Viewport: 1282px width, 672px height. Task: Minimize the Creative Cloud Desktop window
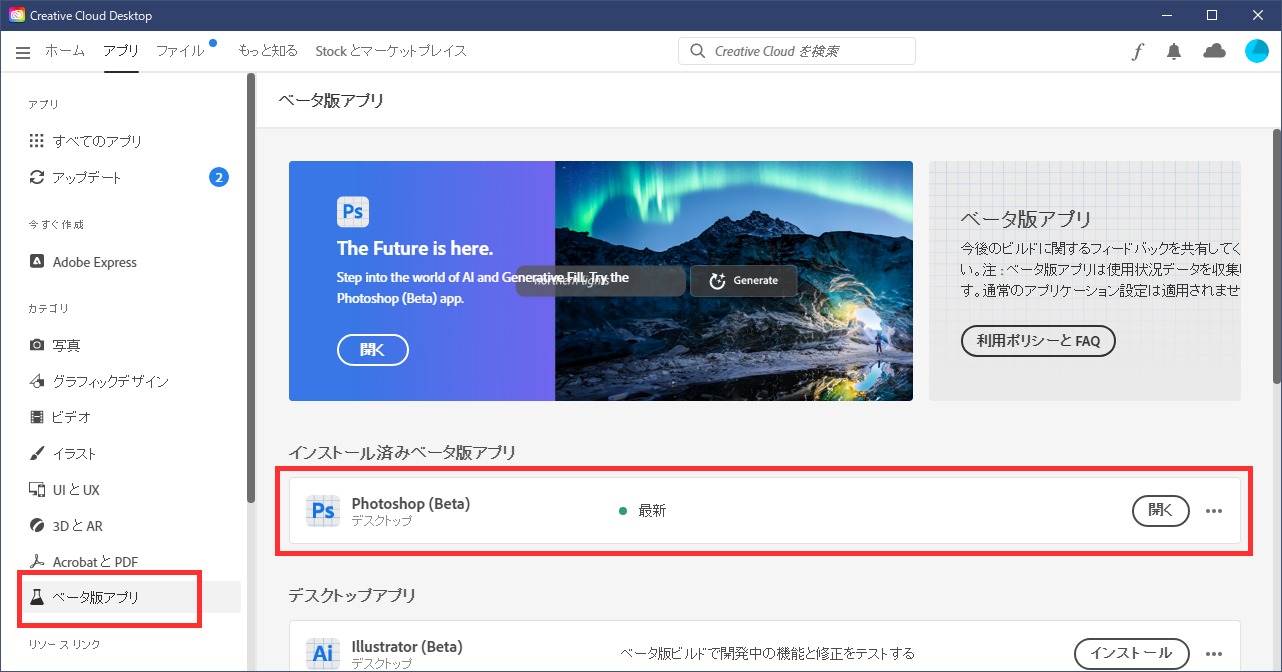[1166, 15]
